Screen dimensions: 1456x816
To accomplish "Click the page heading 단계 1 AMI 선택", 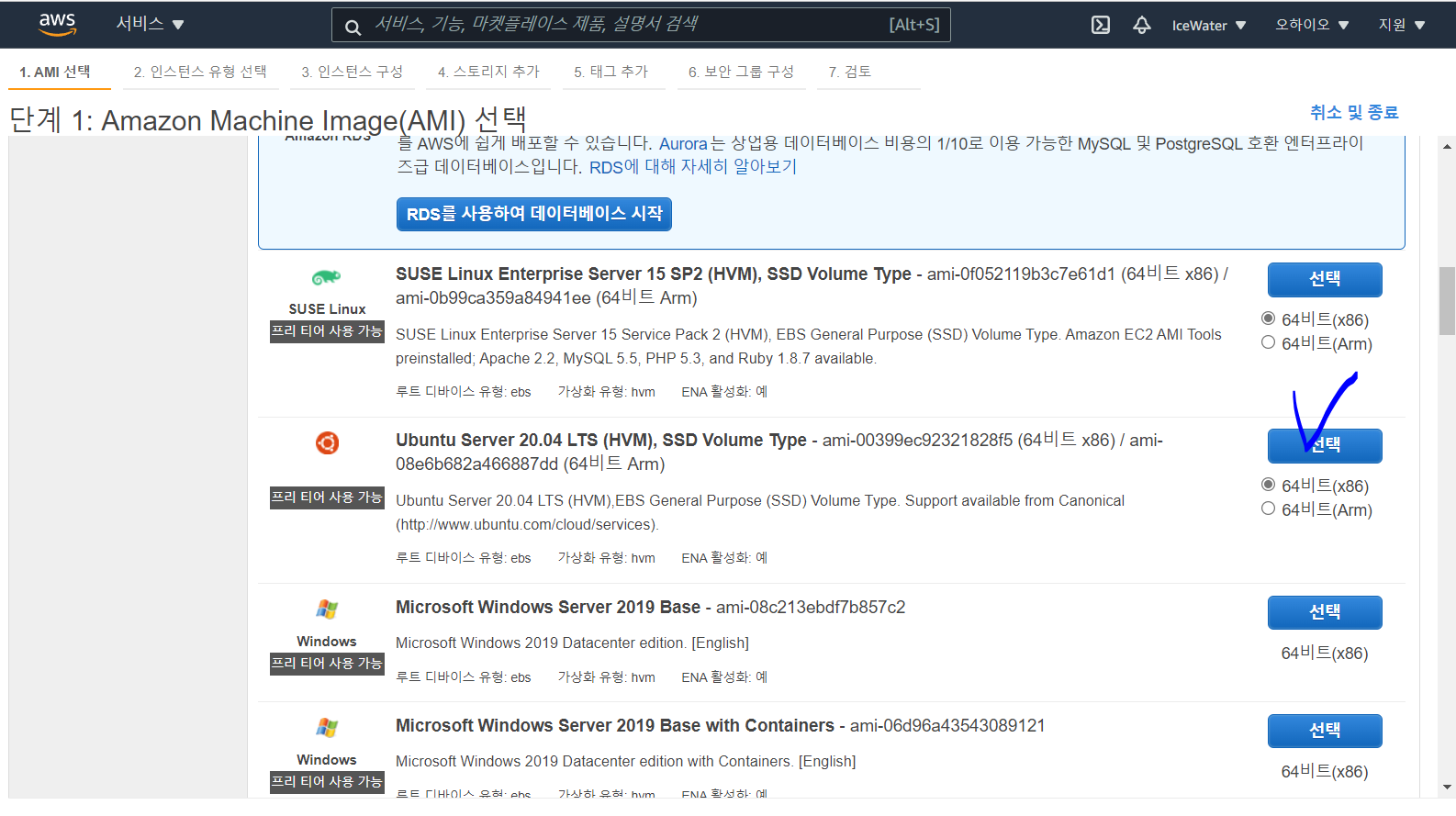I will tap(268, 119).
